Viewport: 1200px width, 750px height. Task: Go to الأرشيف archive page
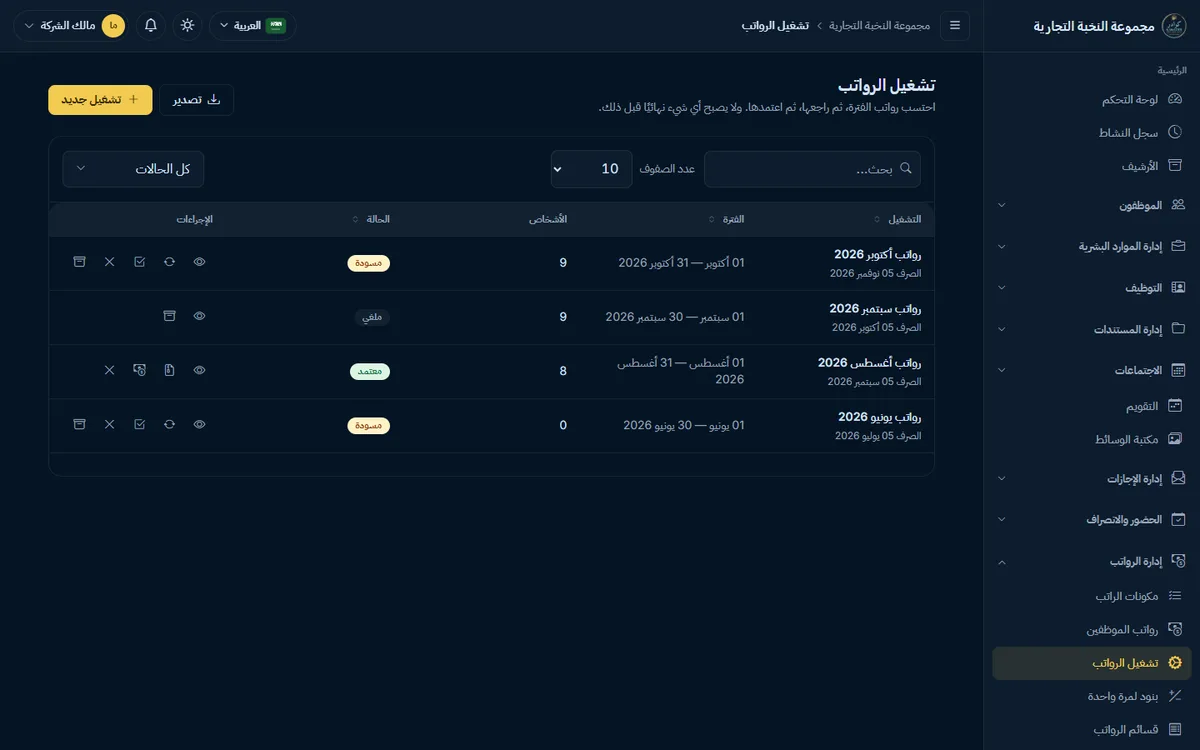point(1092,165)
